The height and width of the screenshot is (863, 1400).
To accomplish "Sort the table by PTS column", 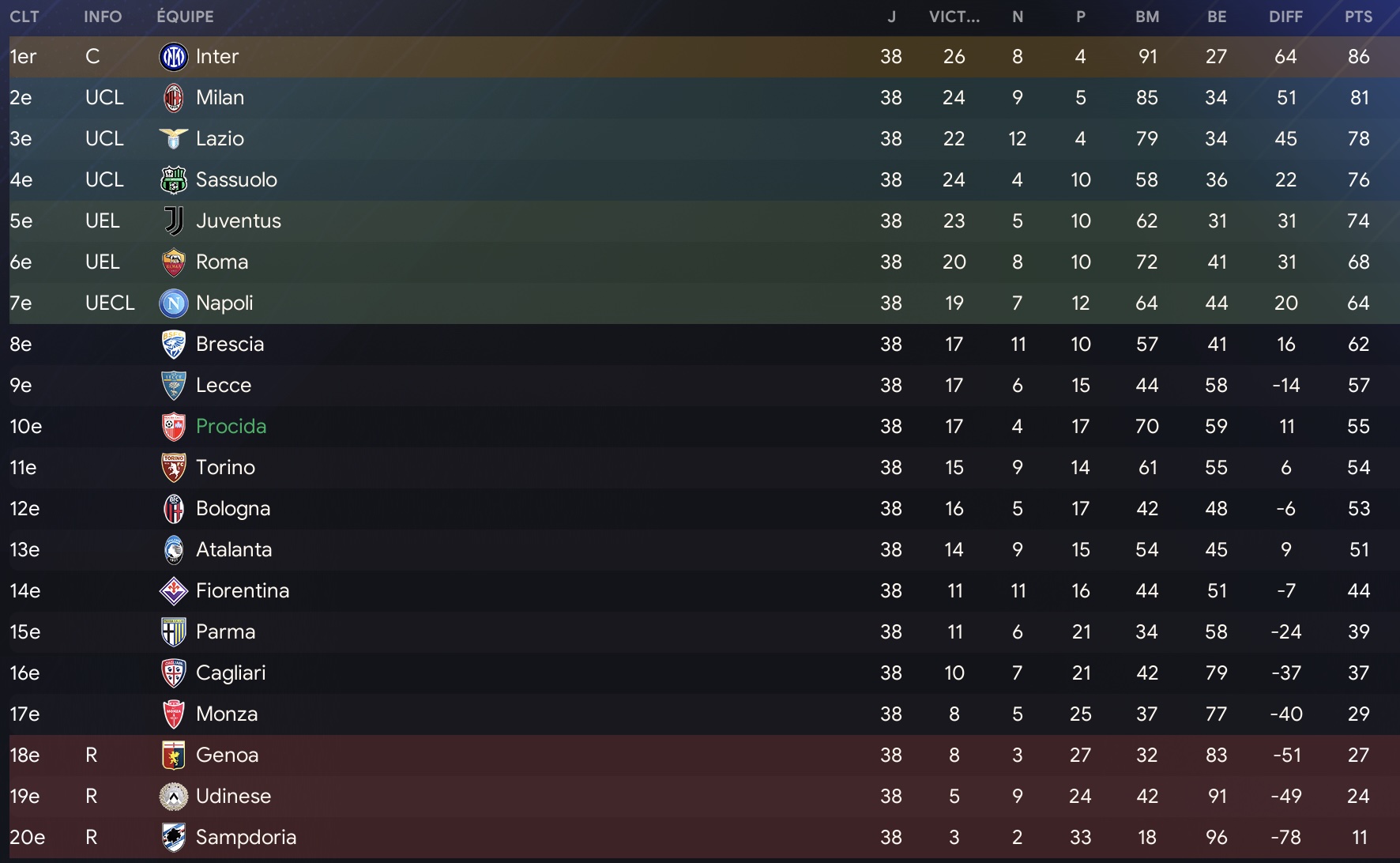I will click(1359, 17).
